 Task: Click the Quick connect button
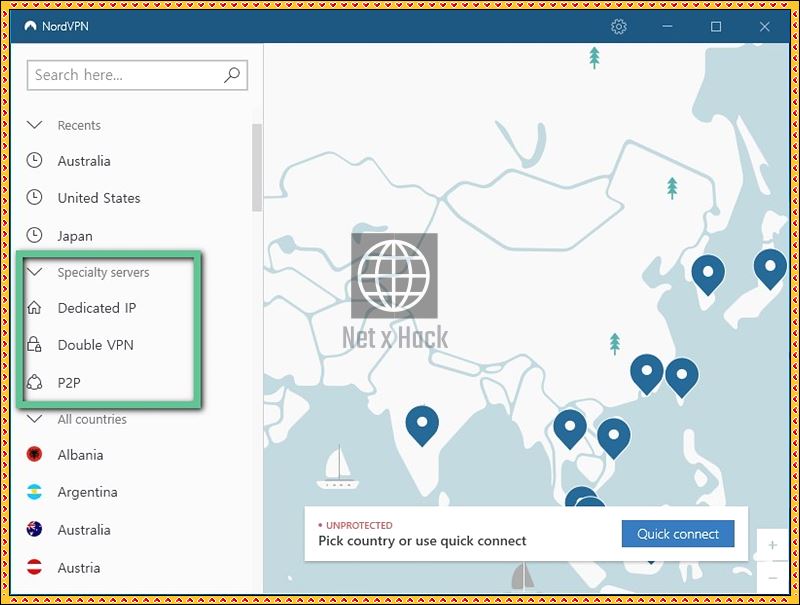tap(678, 534)
